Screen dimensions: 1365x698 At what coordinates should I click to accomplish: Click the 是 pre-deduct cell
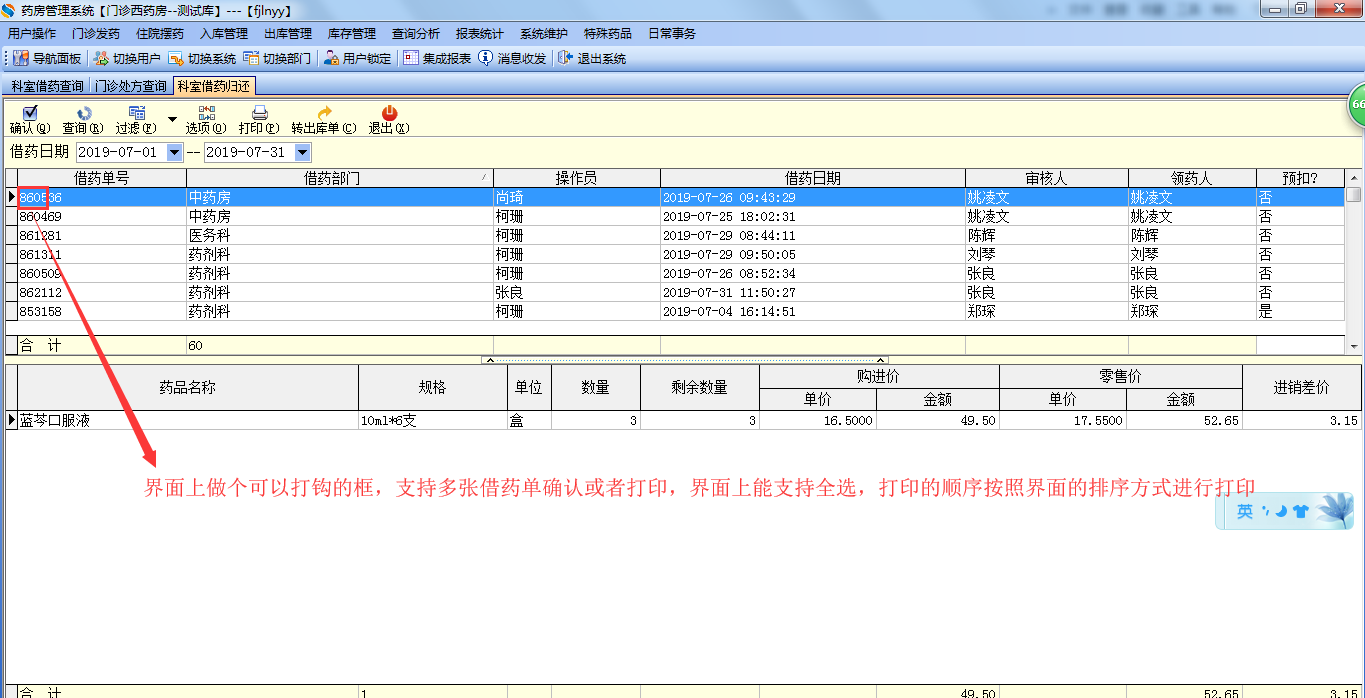tap(1301, 311)
